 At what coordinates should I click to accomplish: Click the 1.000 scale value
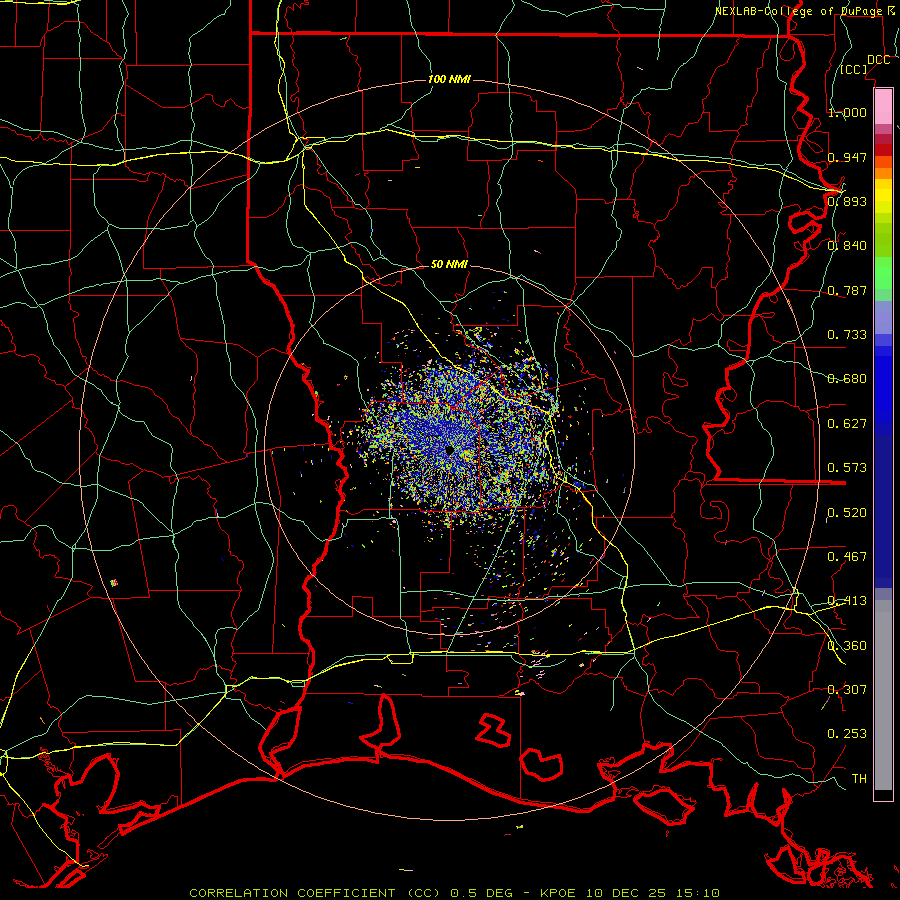[847, 112]
